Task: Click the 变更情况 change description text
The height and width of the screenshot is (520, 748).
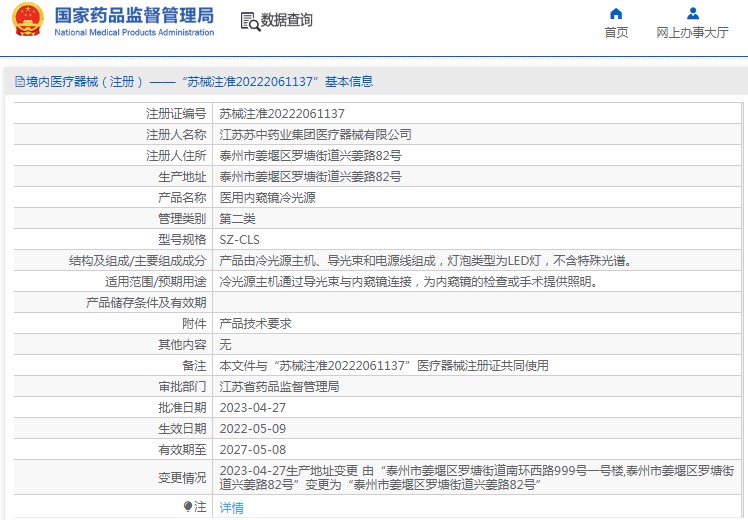Action: point(477,478)
